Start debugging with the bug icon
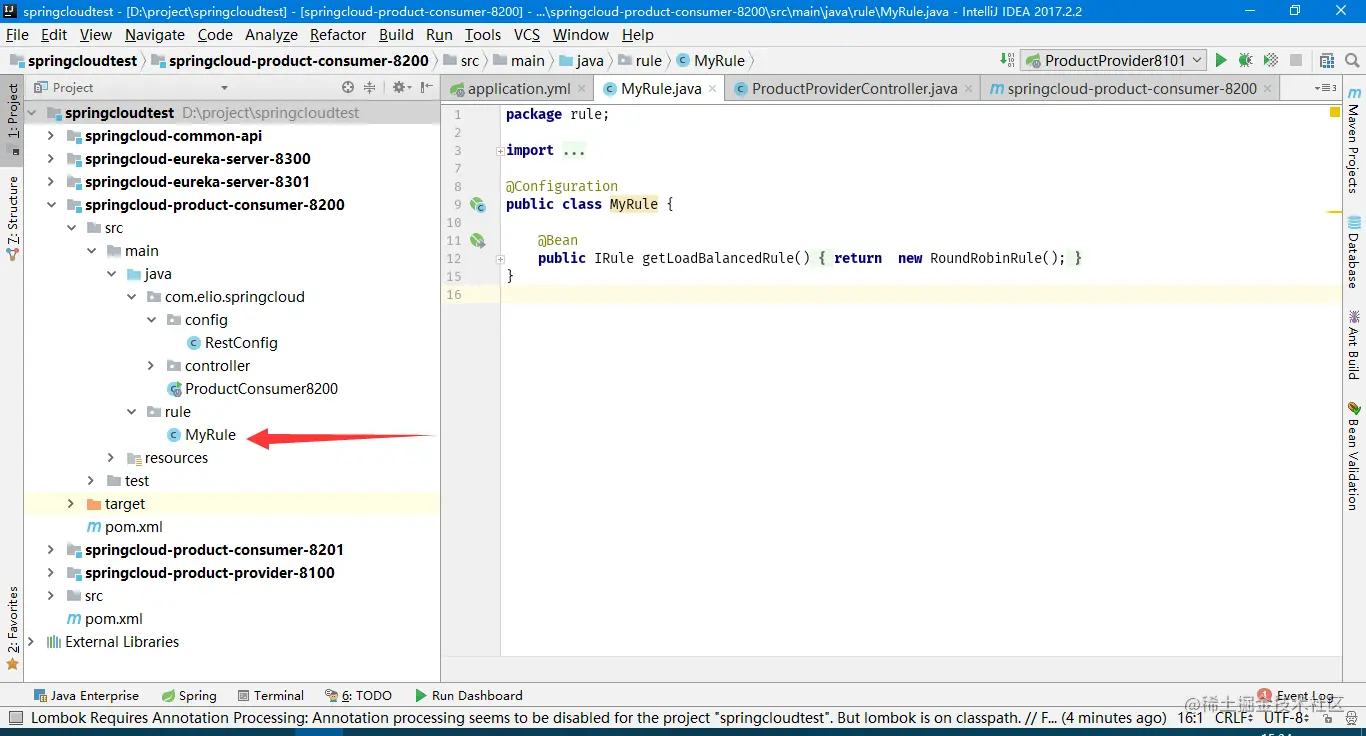 point(1246,60)
